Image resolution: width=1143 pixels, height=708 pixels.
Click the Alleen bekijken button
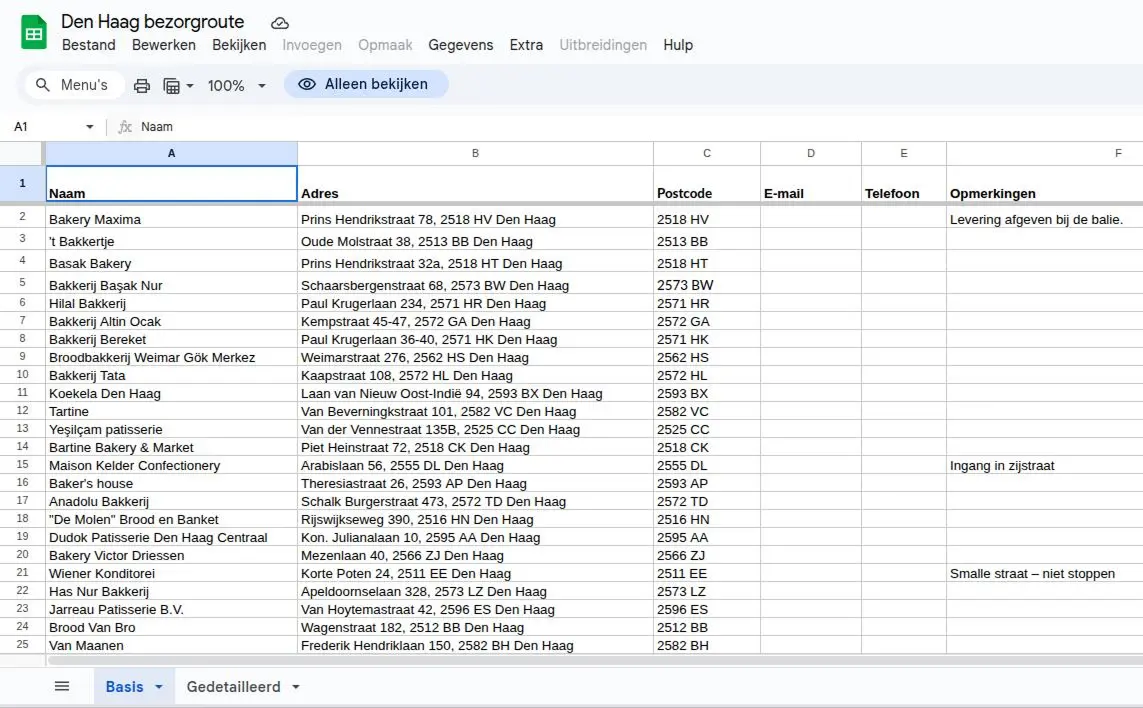point(366,85)
